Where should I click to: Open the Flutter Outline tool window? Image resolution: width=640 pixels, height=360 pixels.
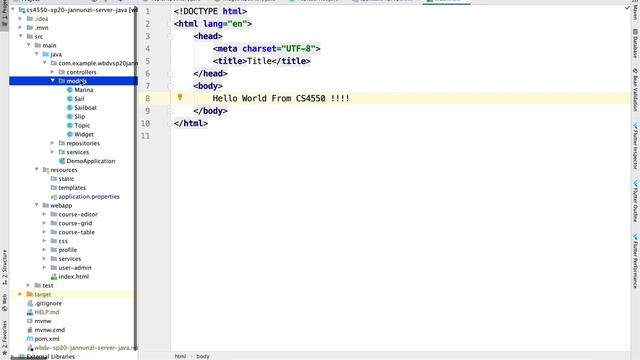coord(635,201)
